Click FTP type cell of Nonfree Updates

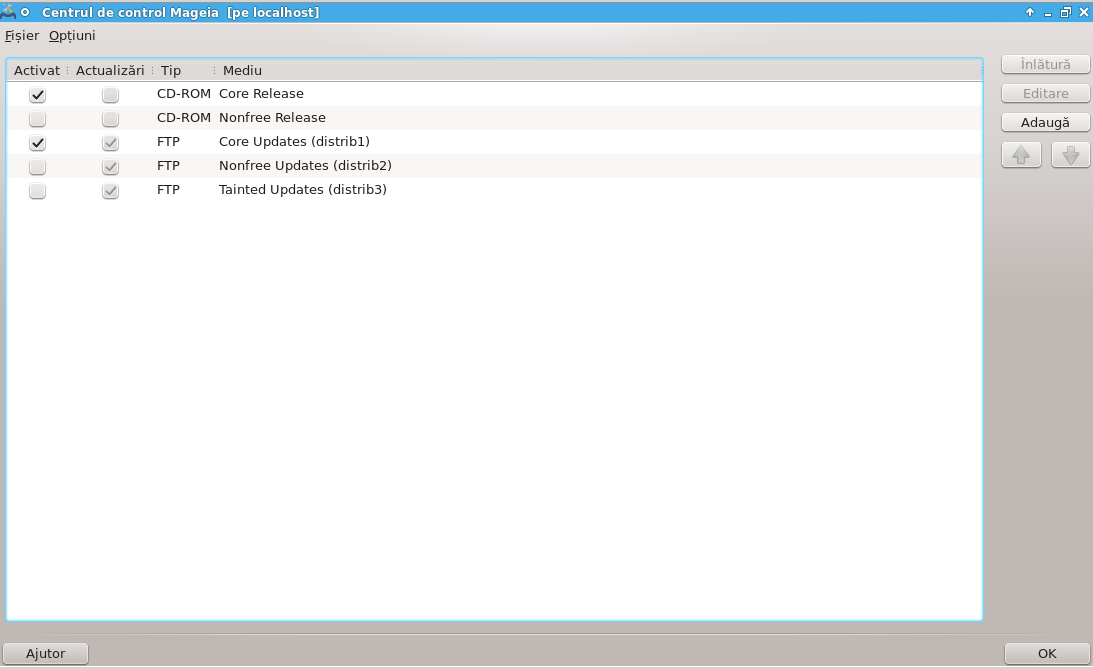(168, 166)
